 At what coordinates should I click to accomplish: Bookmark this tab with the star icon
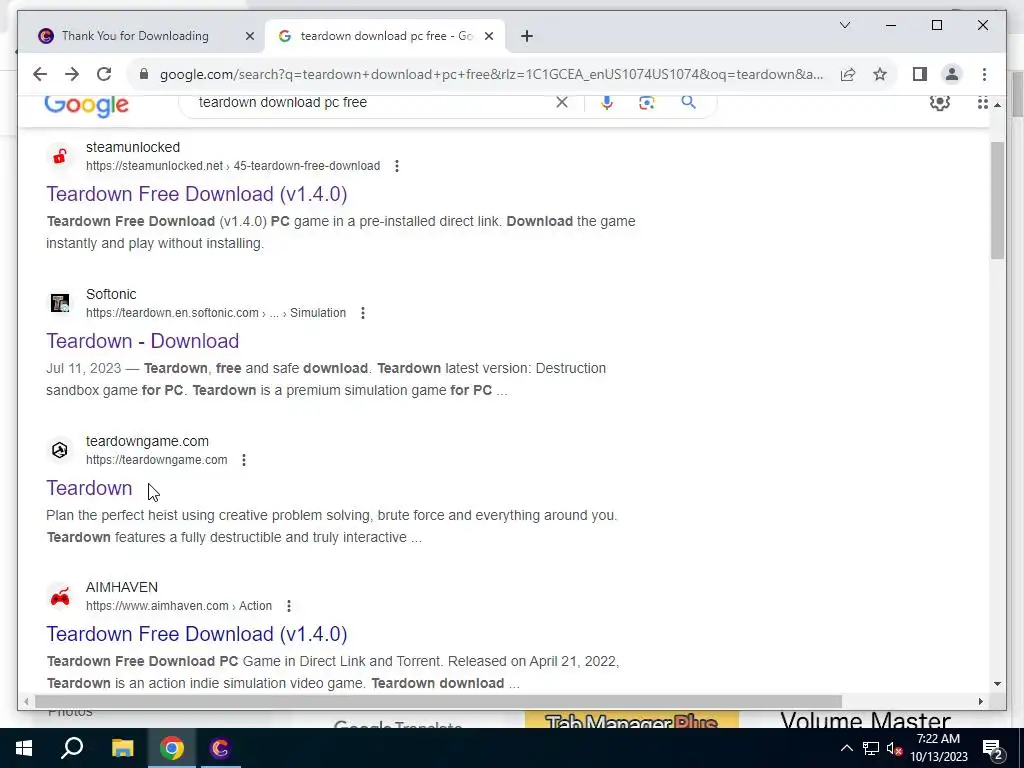pyautogui.click(x=880, y=74)
